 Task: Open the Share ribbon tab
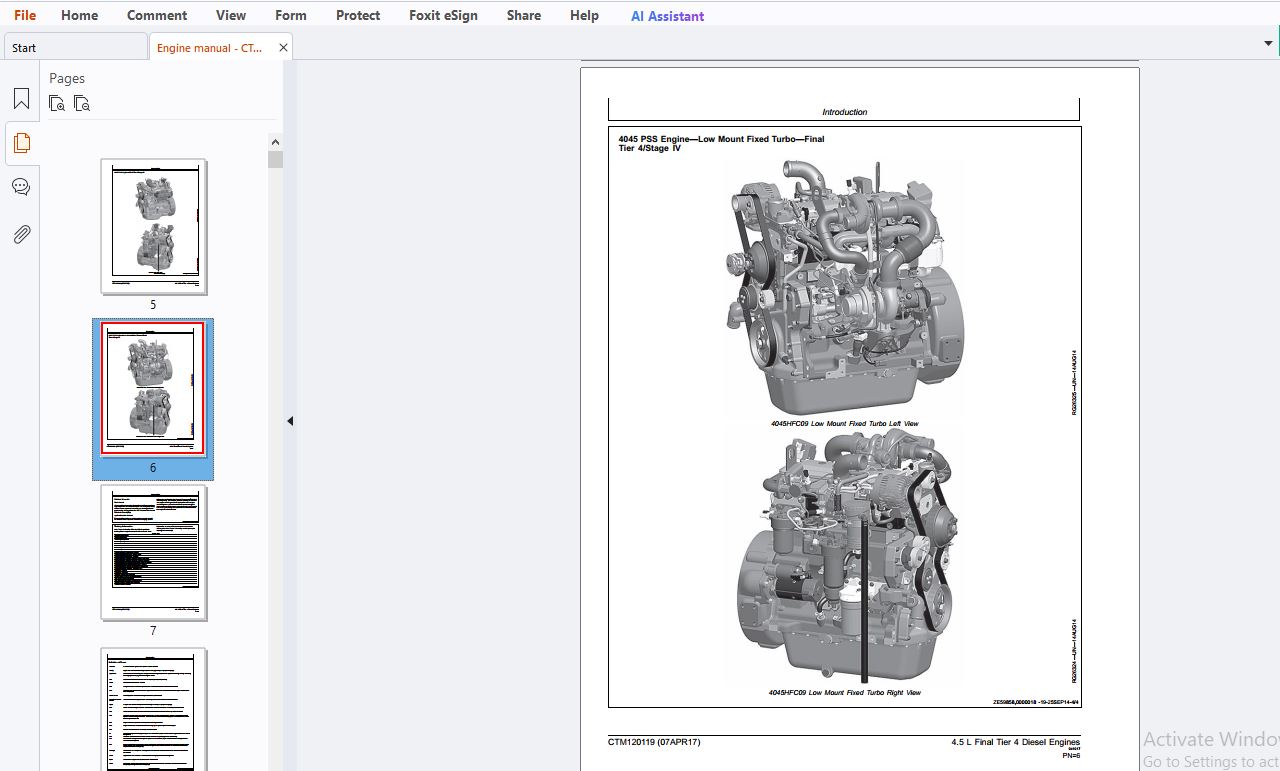click(x=524, y=15)
